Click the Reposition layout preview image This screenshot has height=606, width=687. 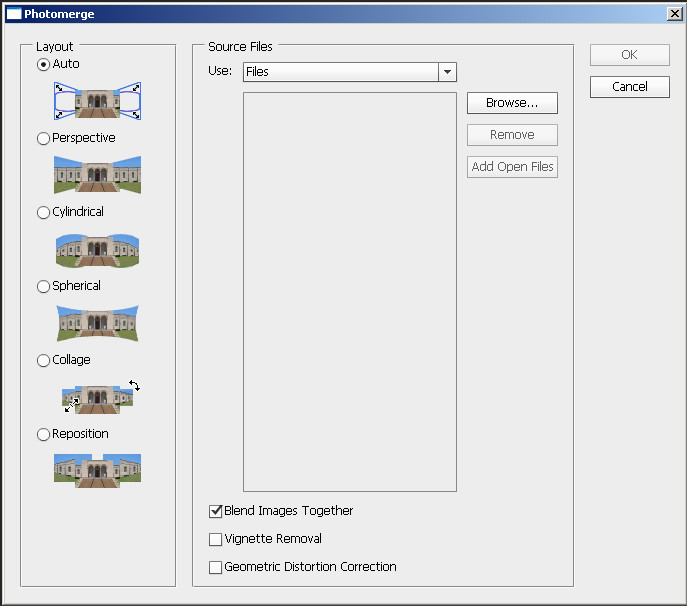pyautogui.click(x=97, y=471)
